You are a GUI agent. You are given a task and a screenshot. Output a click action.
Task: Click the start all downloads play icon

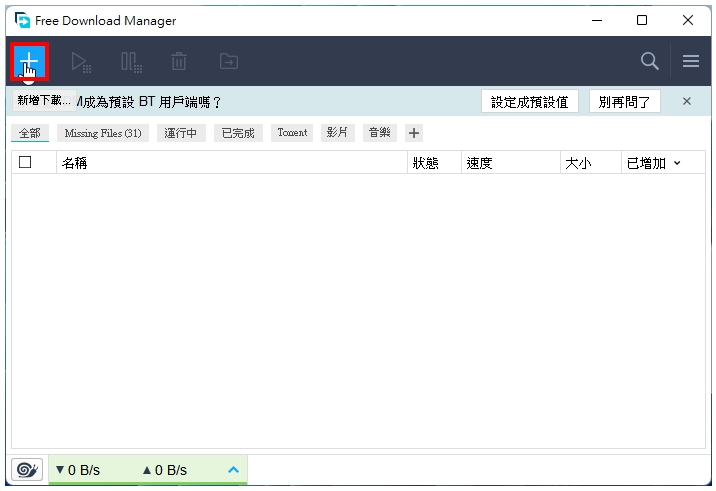tap(81, 62)
